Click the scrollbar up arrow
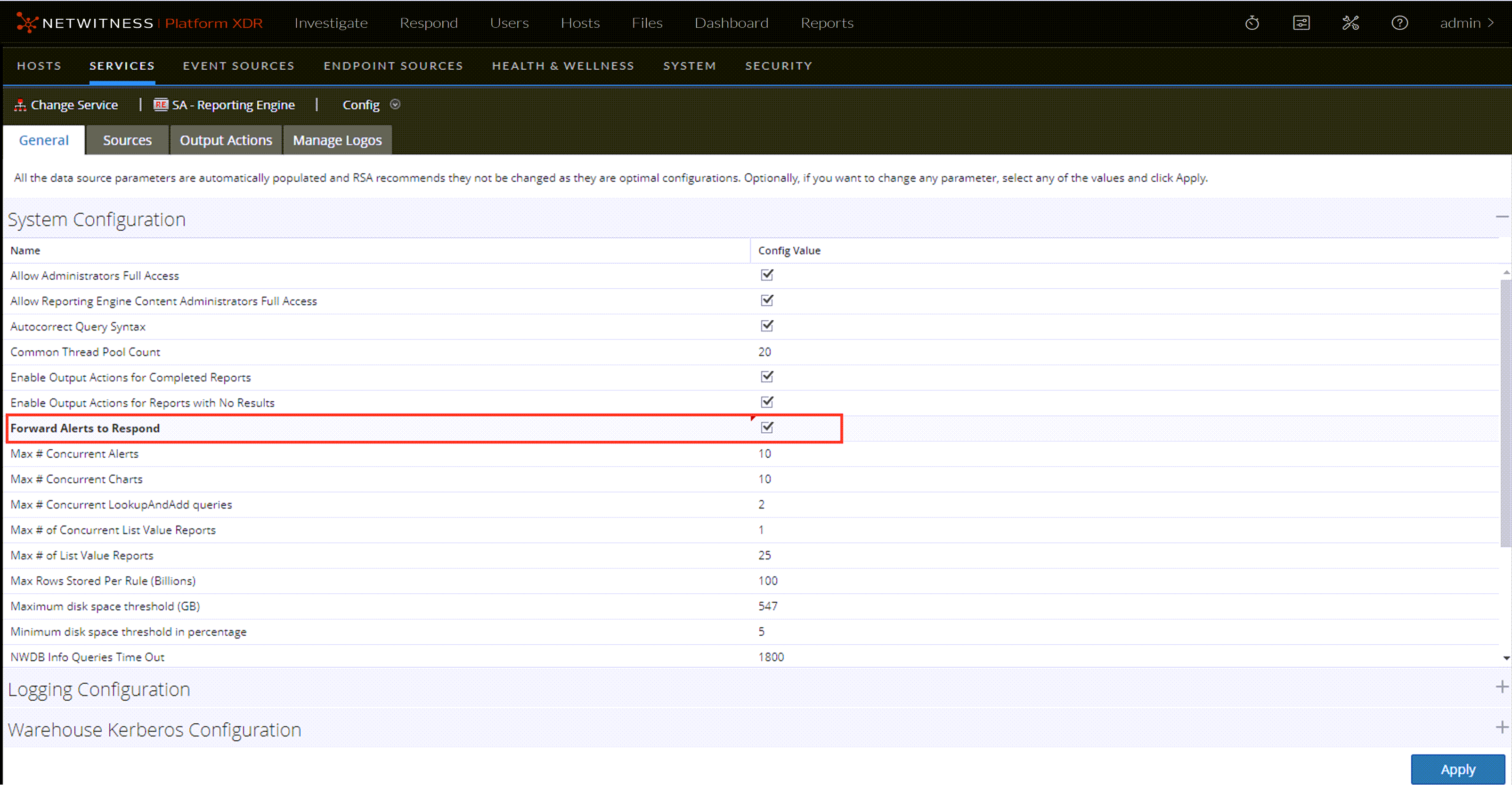This screenshot has height=785, width=1512. [1506, 272]
